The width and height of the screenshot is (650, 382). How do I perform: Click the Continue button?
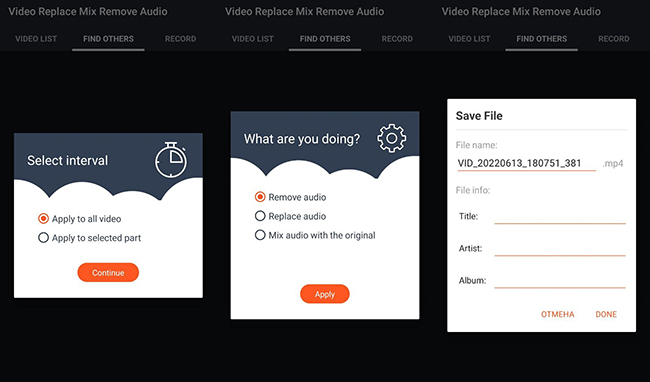(108, 273)
